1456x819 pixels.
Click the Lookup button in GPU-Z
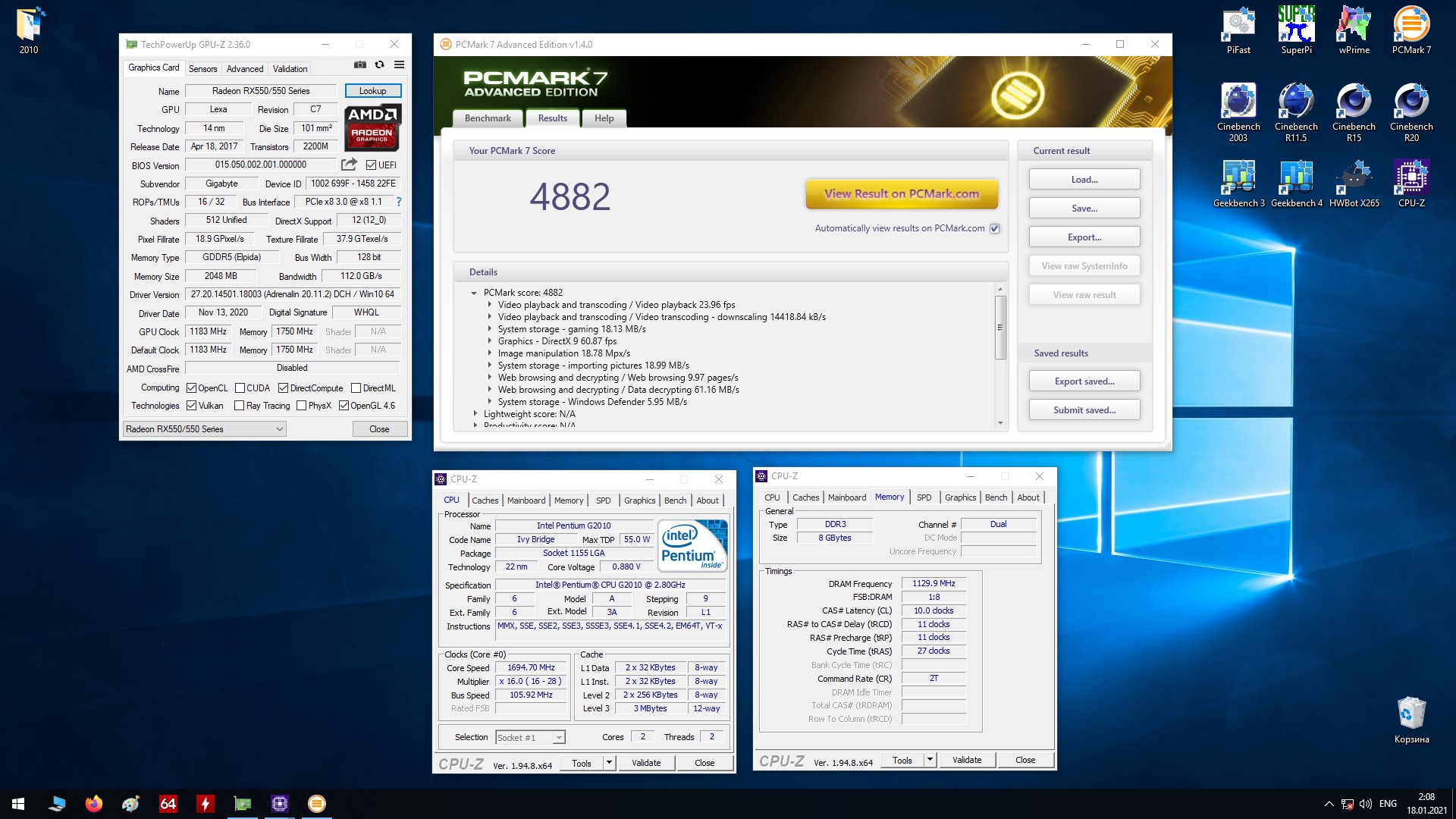pyautogui.click(x=373, y=91)
